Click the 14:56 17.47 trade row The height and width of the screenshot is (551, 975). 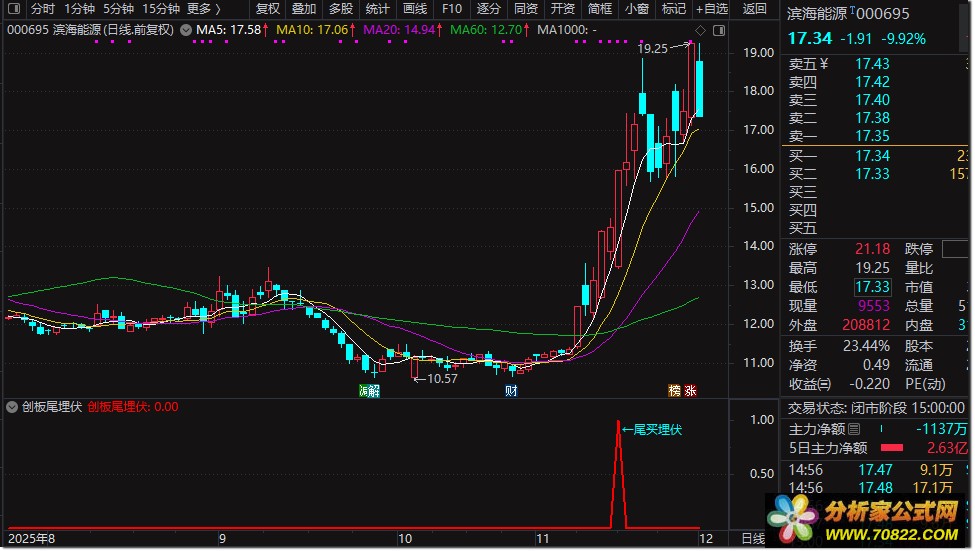(x=876, y=470)
